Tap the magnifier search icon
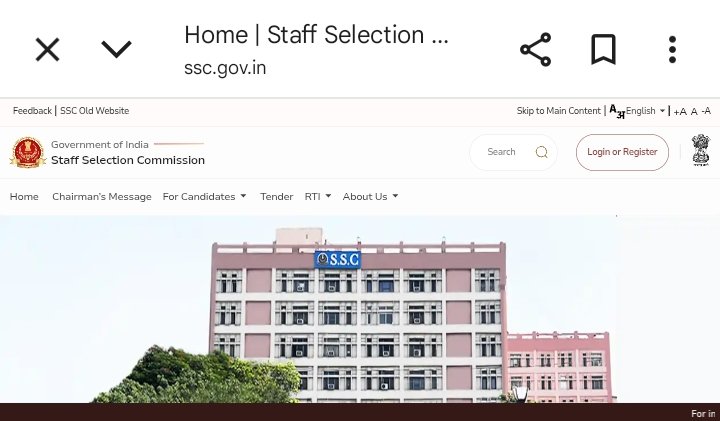The height and width of the screenshot is (421, 720). (x=541, y=152)
